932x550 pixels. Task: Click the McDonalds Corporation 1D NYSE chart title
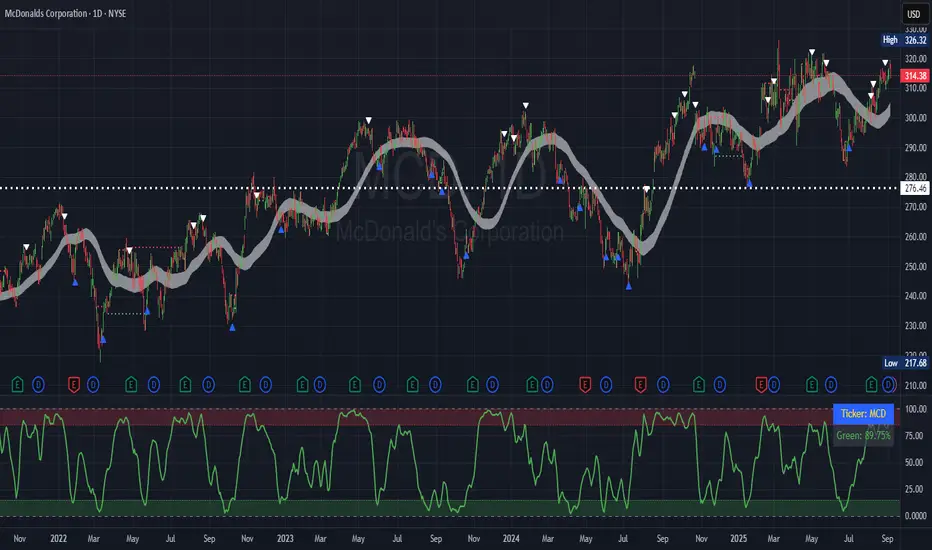click(65, 13)
